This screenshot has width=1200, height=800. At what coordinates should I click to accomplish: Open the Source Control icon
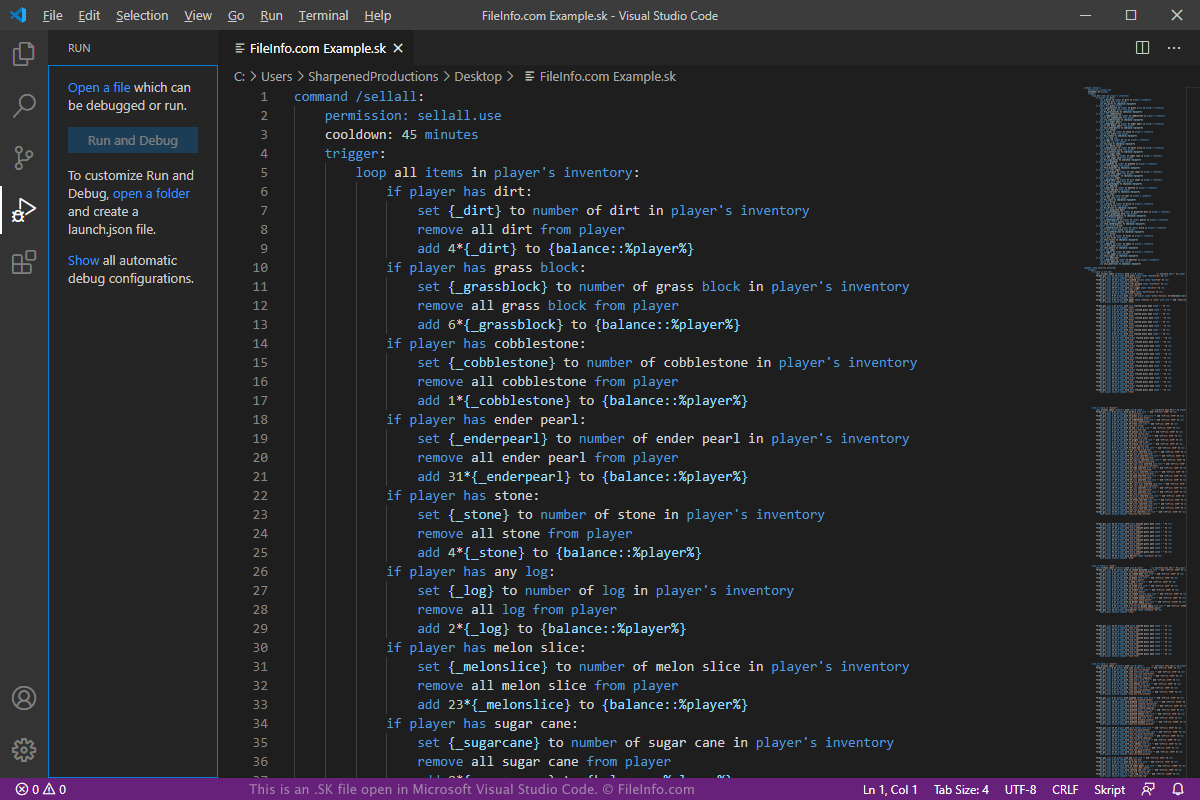[23, 157]
